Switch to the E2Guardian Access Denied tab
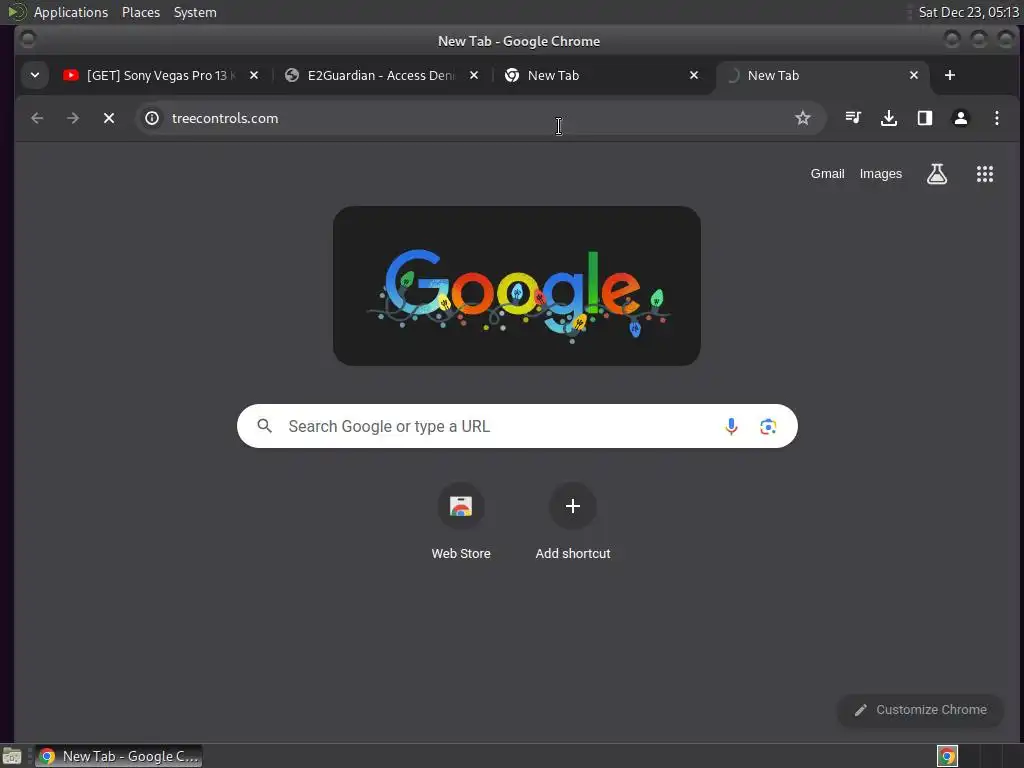 point(381,75)
